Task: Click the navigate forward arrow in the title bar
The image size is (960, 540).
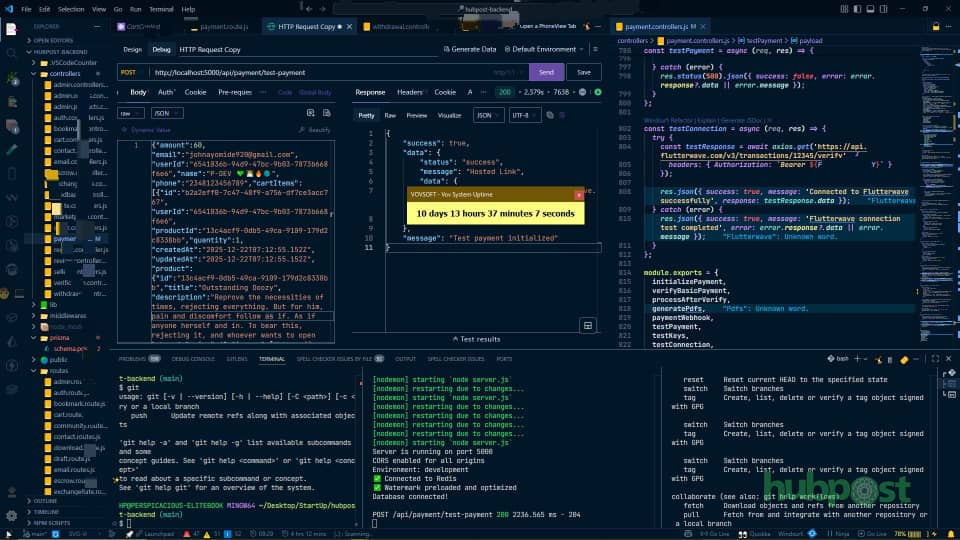Action: tap(323, 9)
